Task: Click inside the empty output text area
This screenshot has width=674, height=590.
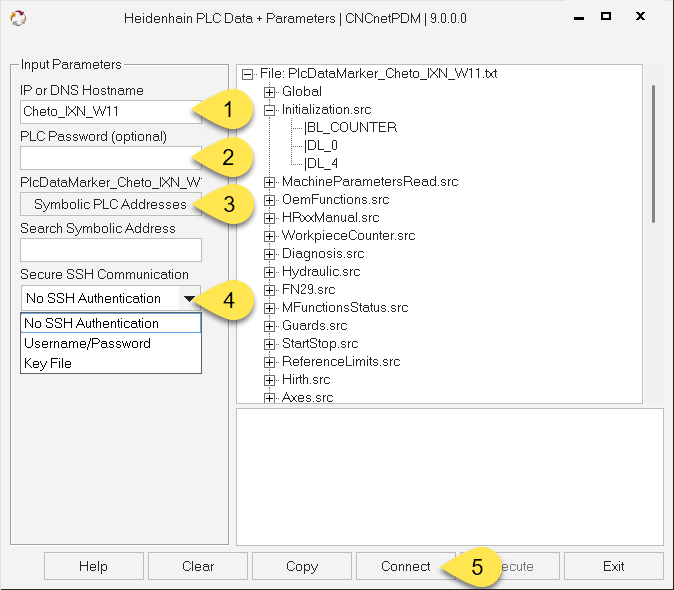Action: (450, 477)
